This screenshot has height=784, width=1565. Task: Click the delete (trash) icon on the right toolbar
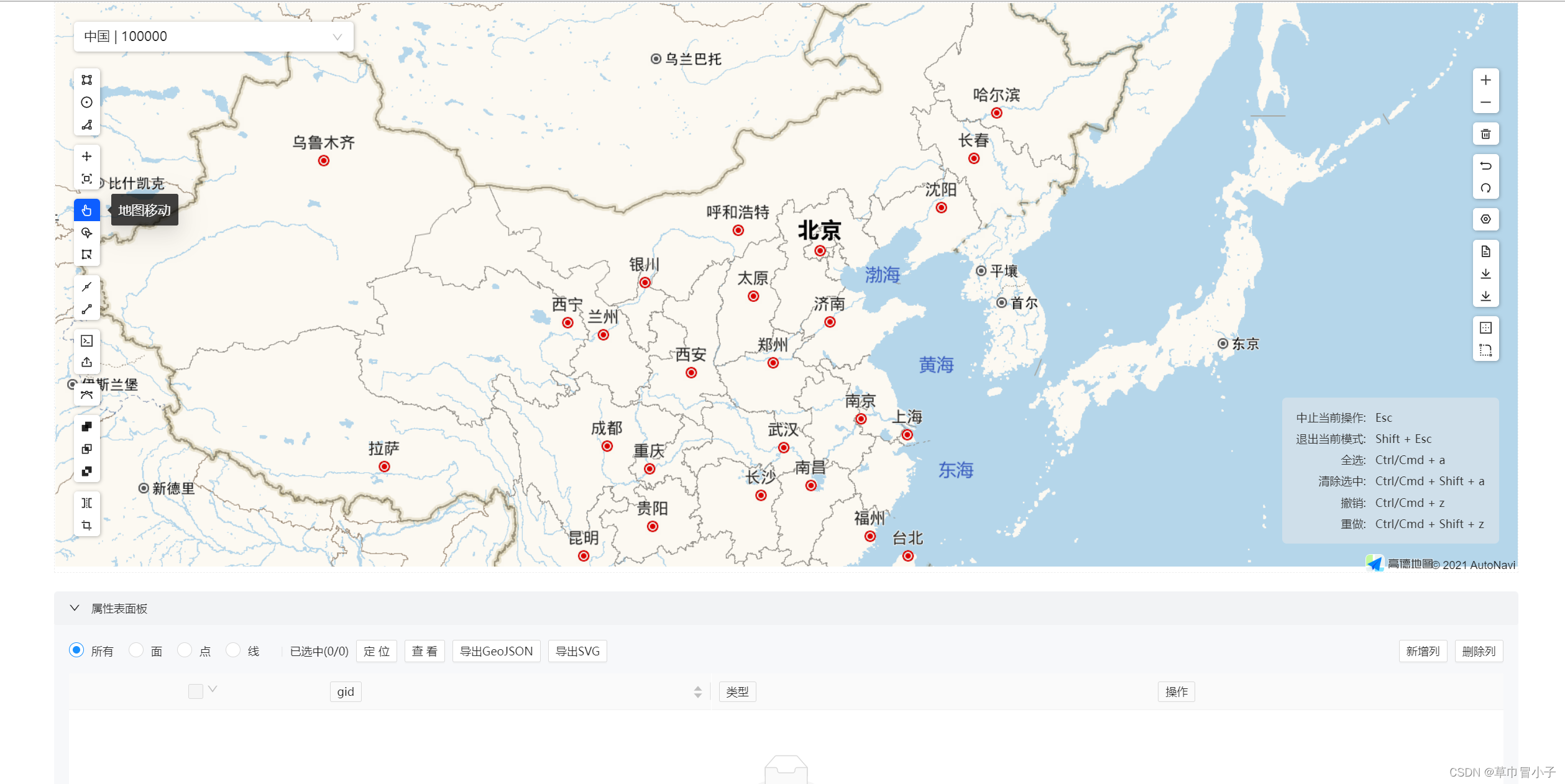click(1485, 134)
